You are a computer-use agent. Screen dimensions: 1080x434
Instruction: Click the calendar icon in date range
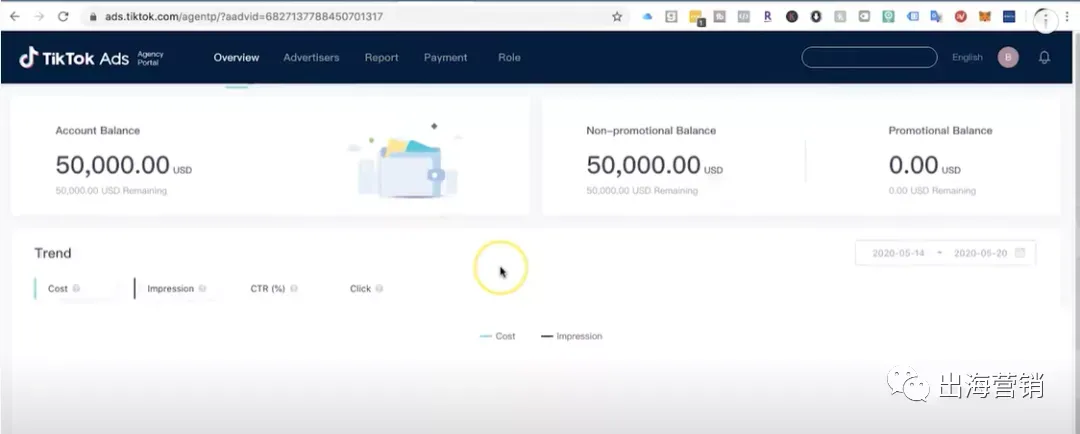1020,253
